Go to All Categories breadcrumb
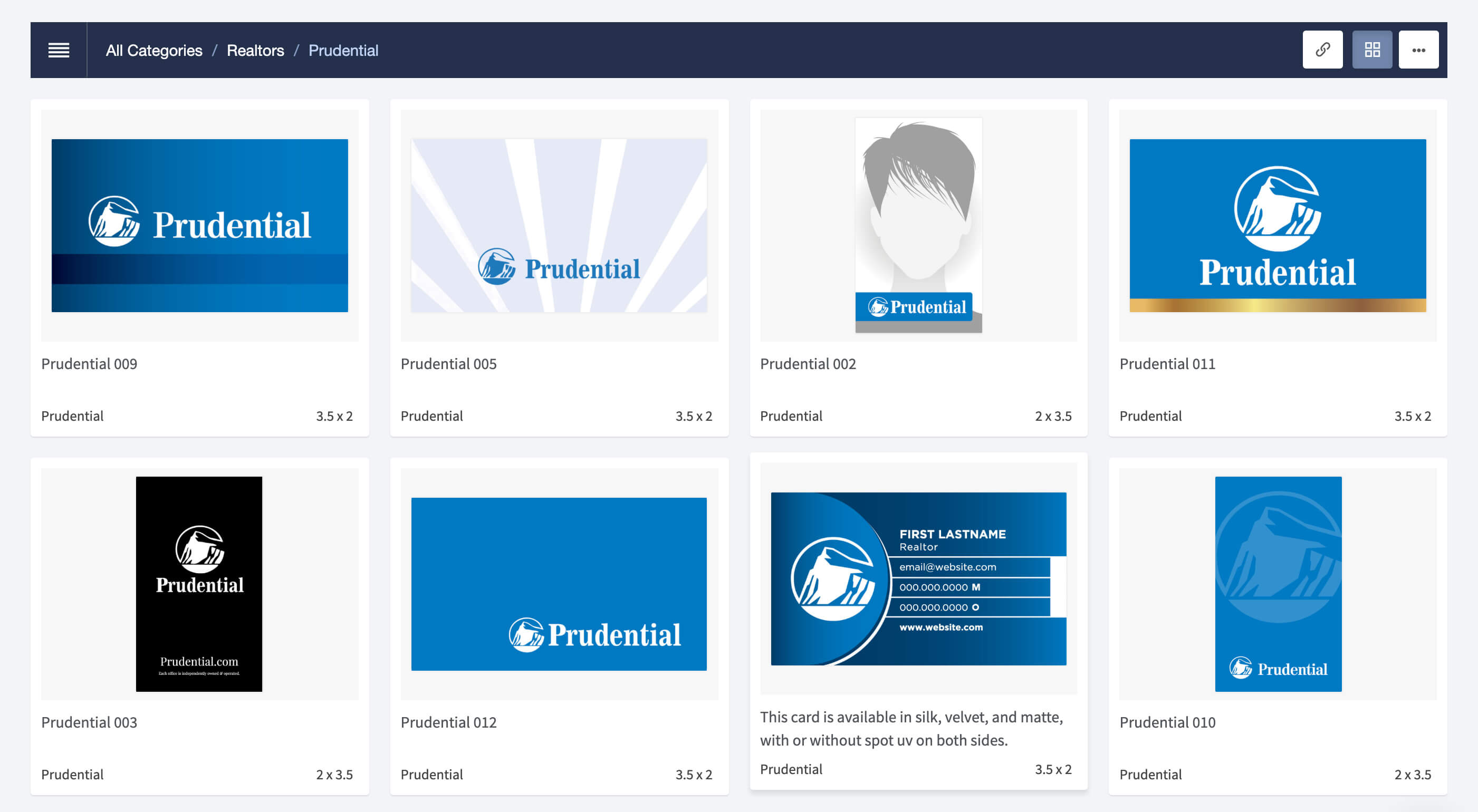 coord(154,51)
